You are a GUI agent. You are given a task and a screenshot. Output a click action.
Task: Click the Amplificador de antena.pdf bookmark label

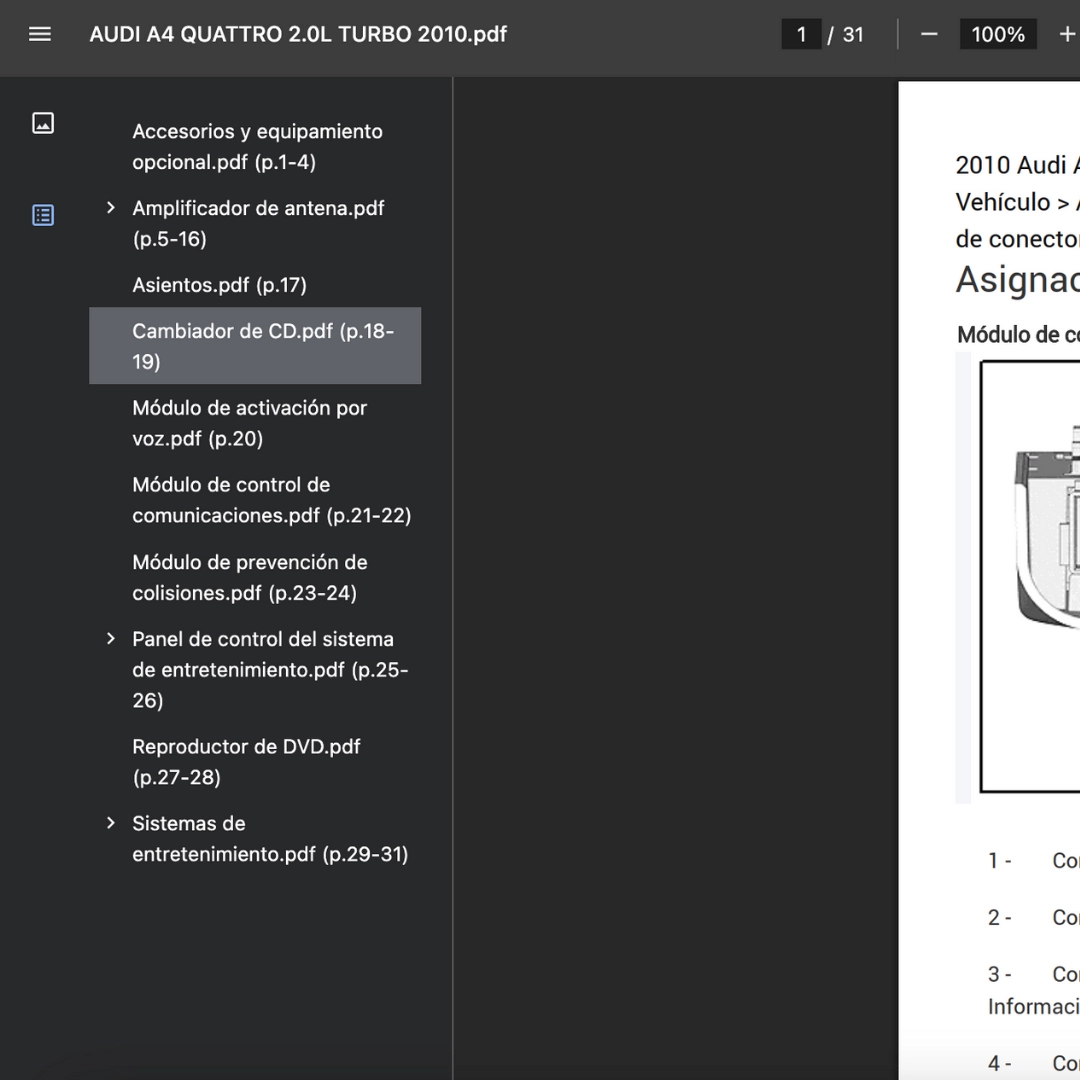[x=258, y=223]
